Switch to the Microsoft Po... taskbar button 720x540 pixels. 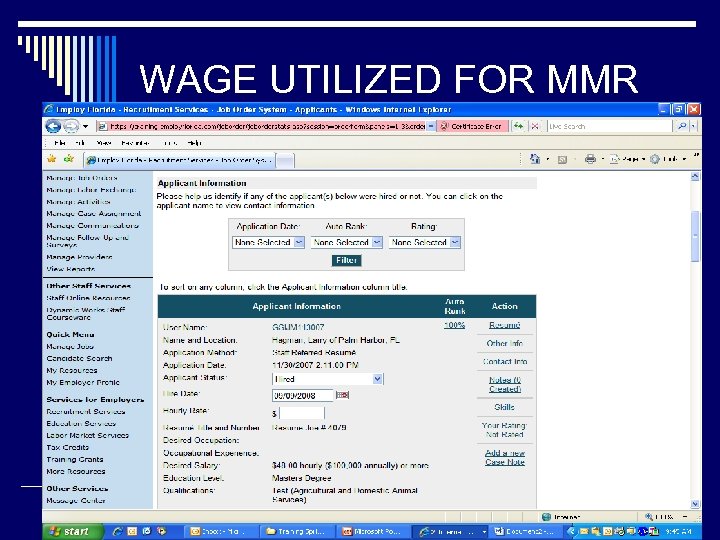pyautogui.click(x=372, y=531)
